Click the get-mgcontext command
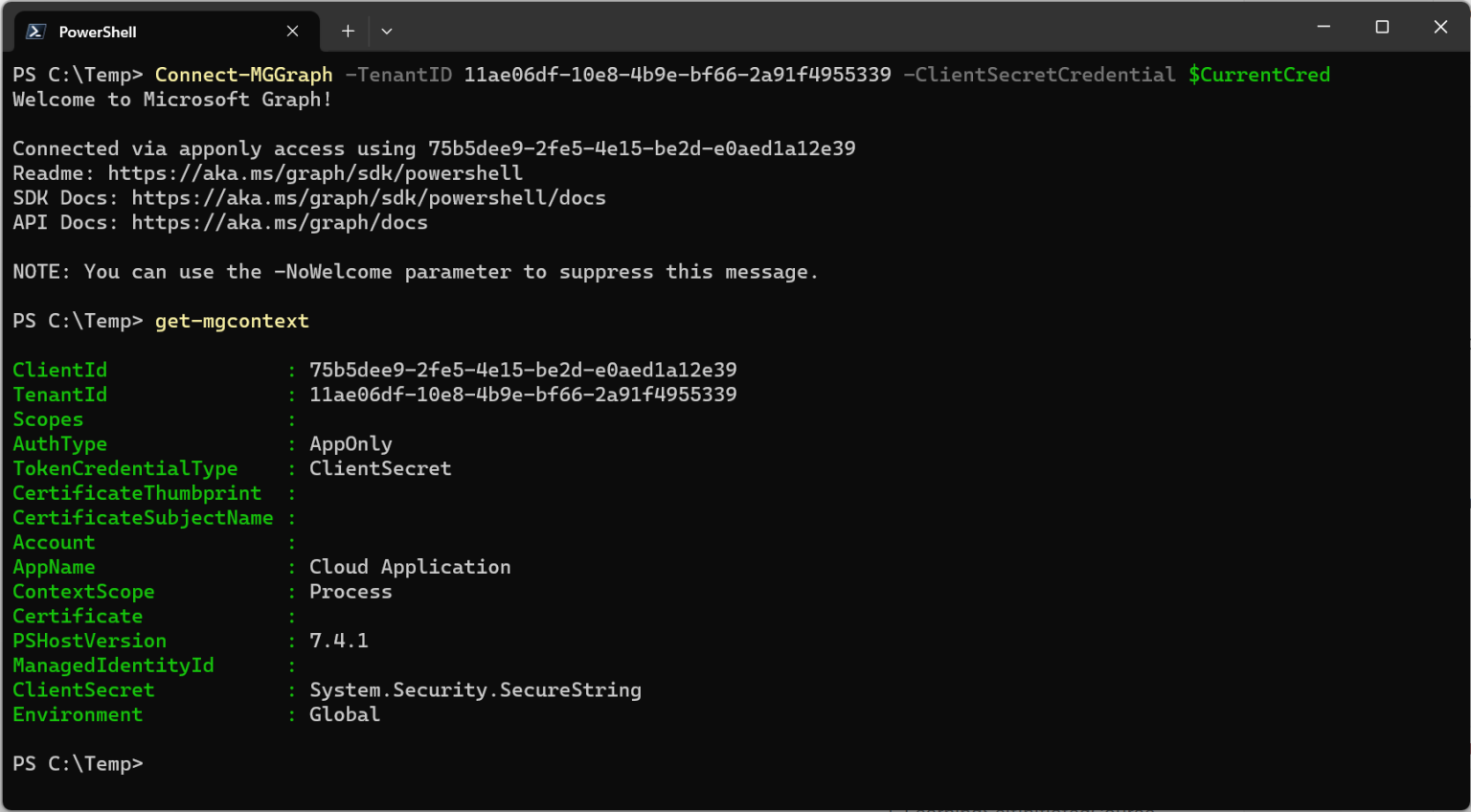This screenshot has width=1471, height=812. (x=232, y=321)
